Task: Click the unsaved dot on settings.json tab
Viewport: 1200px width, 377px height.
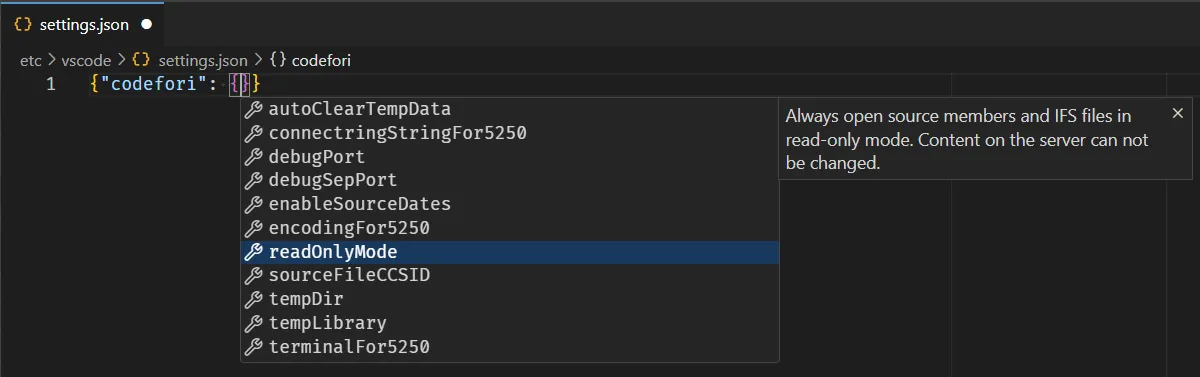Action: tap(147, 24)
